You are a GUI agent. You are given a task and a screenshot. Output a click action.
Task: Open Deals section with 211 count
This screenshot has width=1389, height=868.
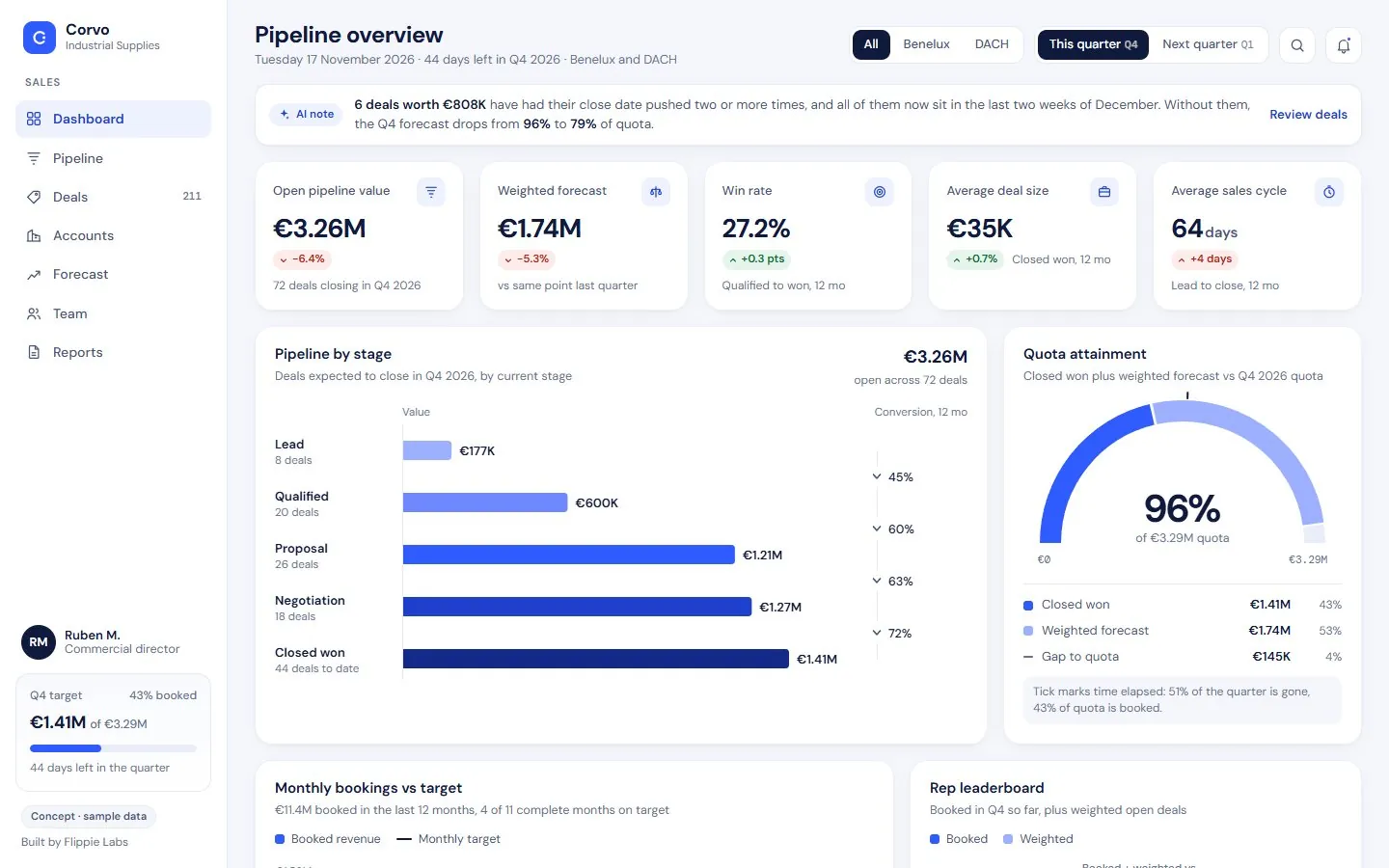(113, 197)
